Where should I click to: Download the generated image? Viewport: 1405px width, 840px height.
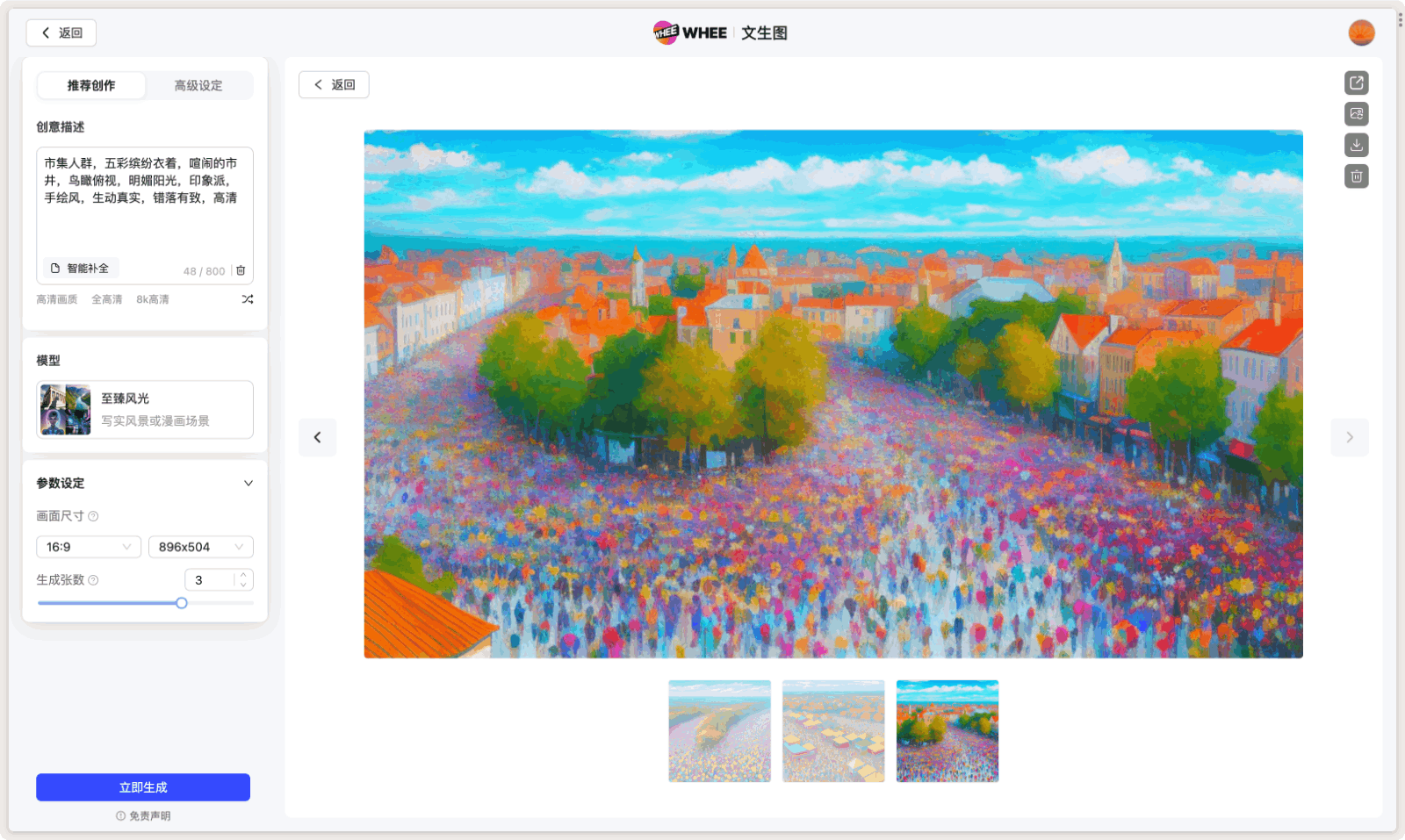[x=1356, y=145]
